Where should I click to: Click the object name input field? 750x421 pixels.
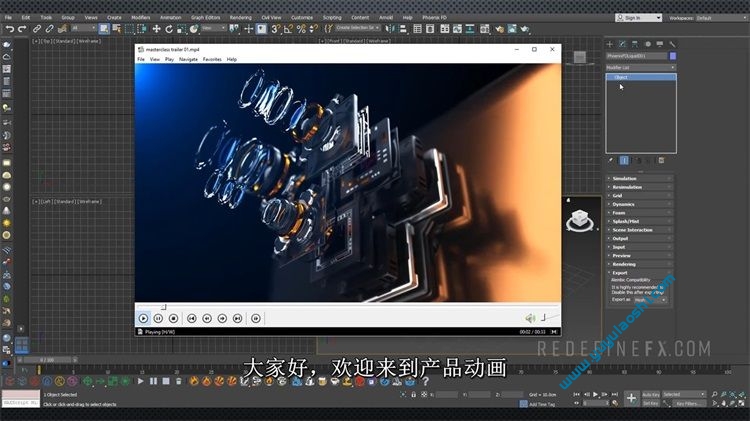636,56
